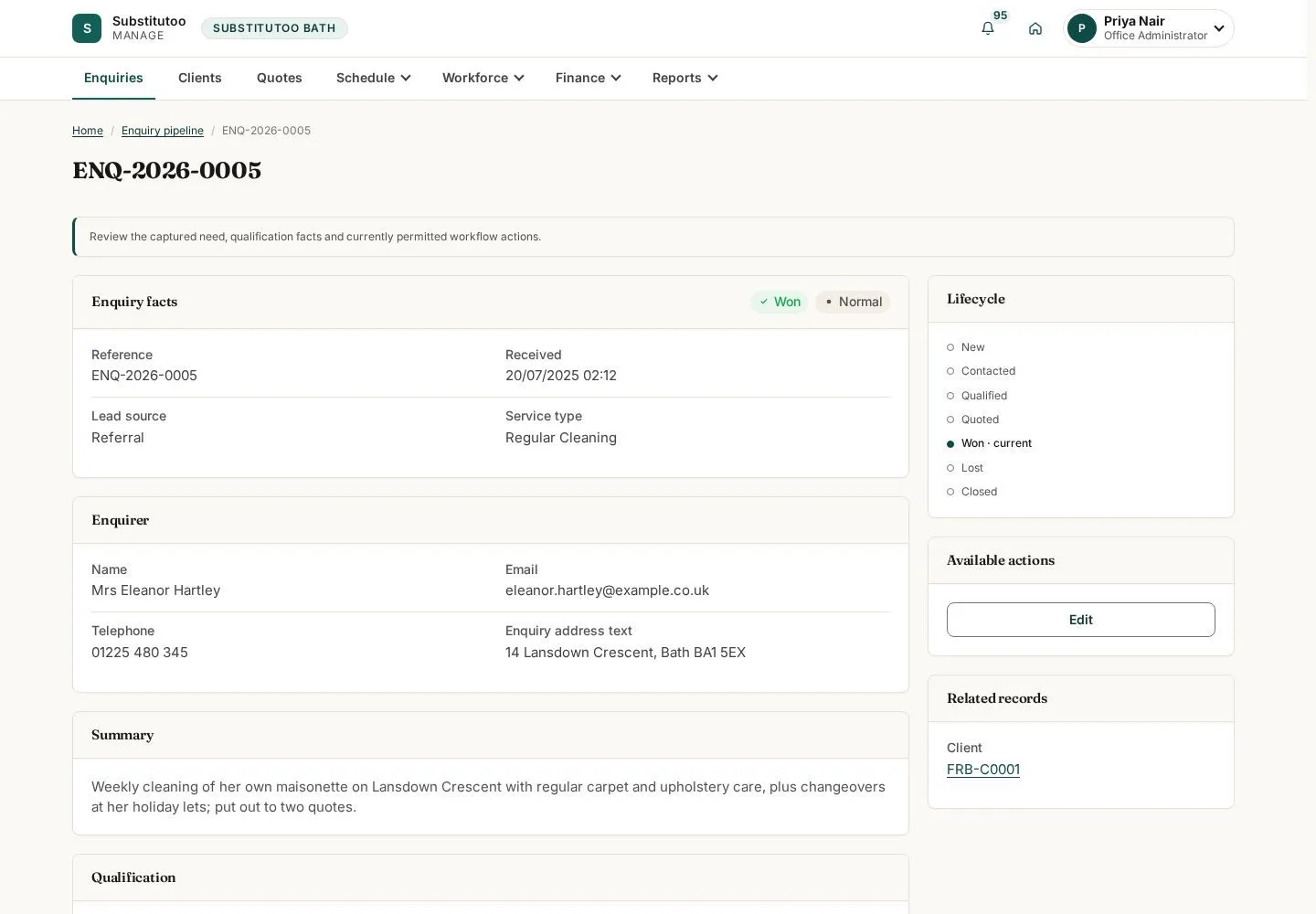Click the address 14 Lansdown Crescent

click(625, 653)
